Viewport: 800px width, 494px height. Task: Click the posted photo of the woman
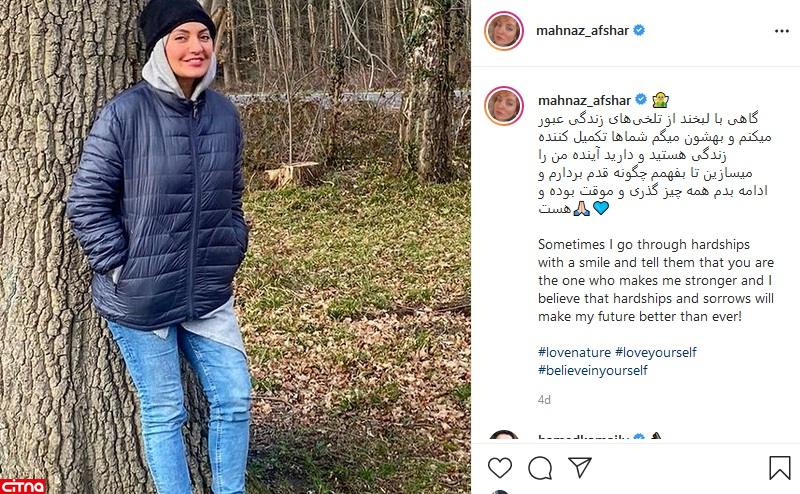(235, 247)
